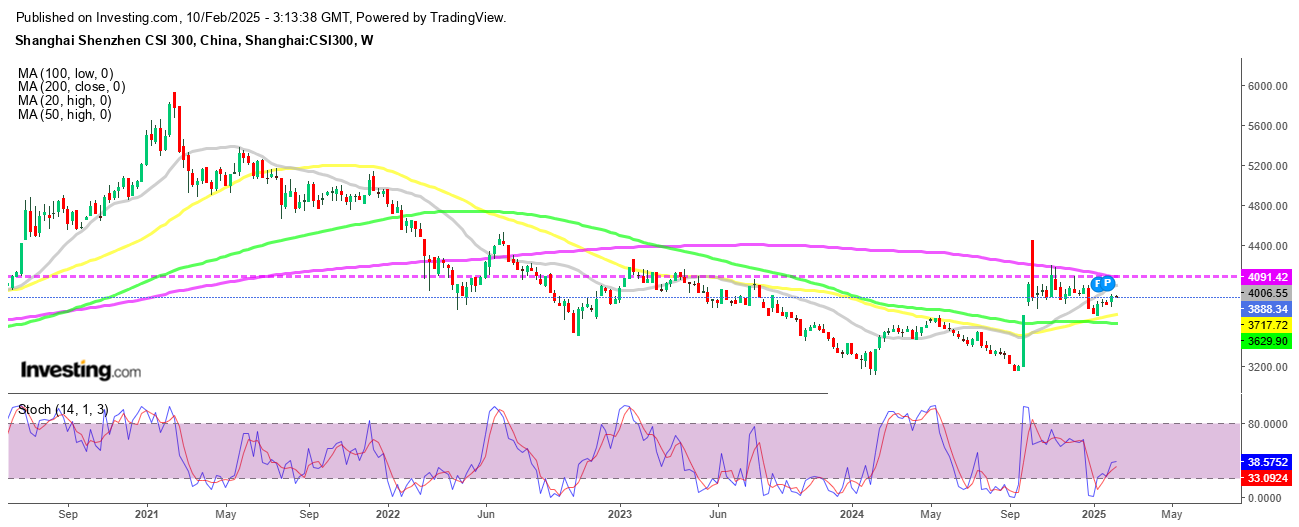1299x527 pixels.
Task: Click the Investing.com watermark logo
Action: pyautogui.click(x=81, y=371)
